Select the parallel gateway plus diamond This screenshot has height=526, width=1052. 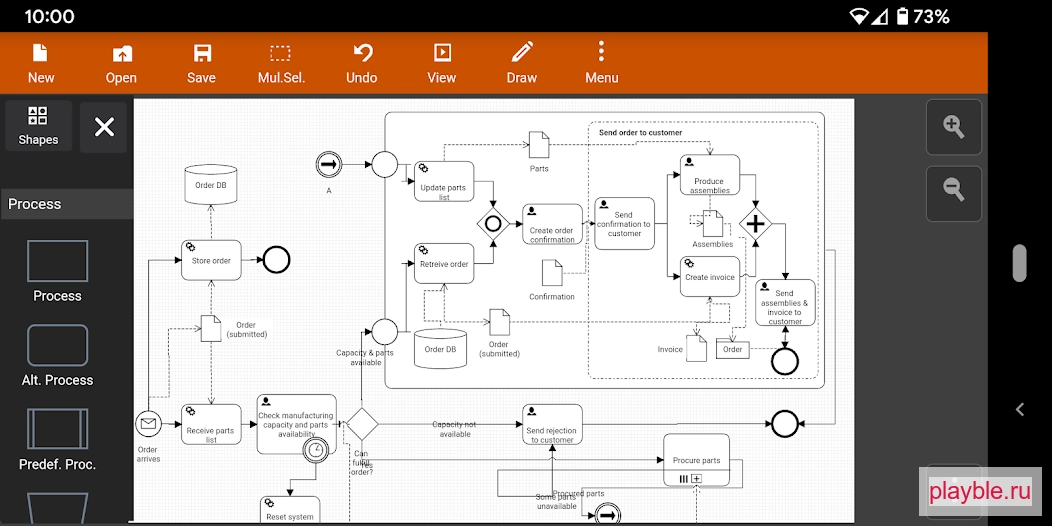[755, 223]
